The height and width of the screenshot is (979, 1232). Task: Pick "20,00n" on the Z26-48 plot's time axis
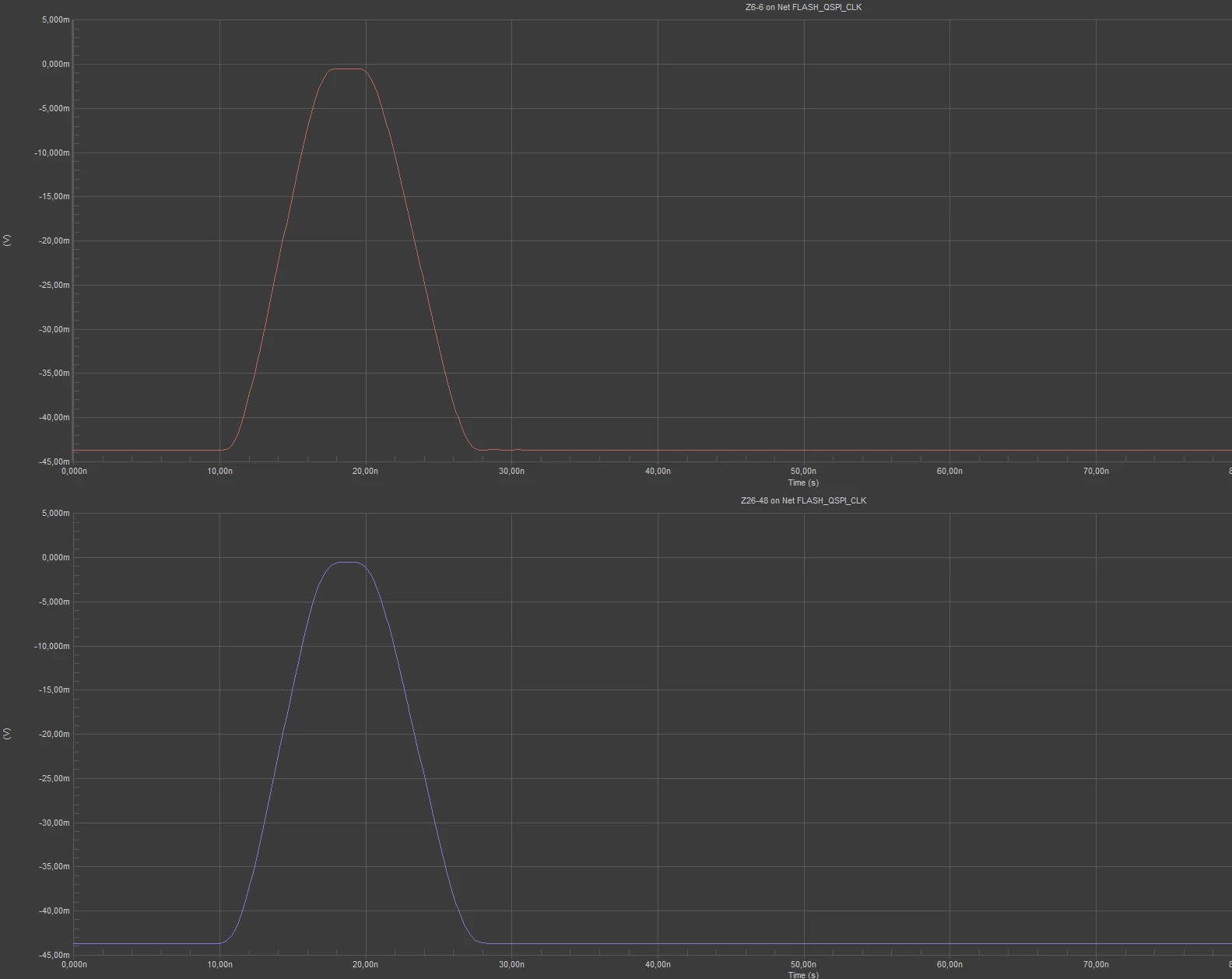(x=365, y=964)
